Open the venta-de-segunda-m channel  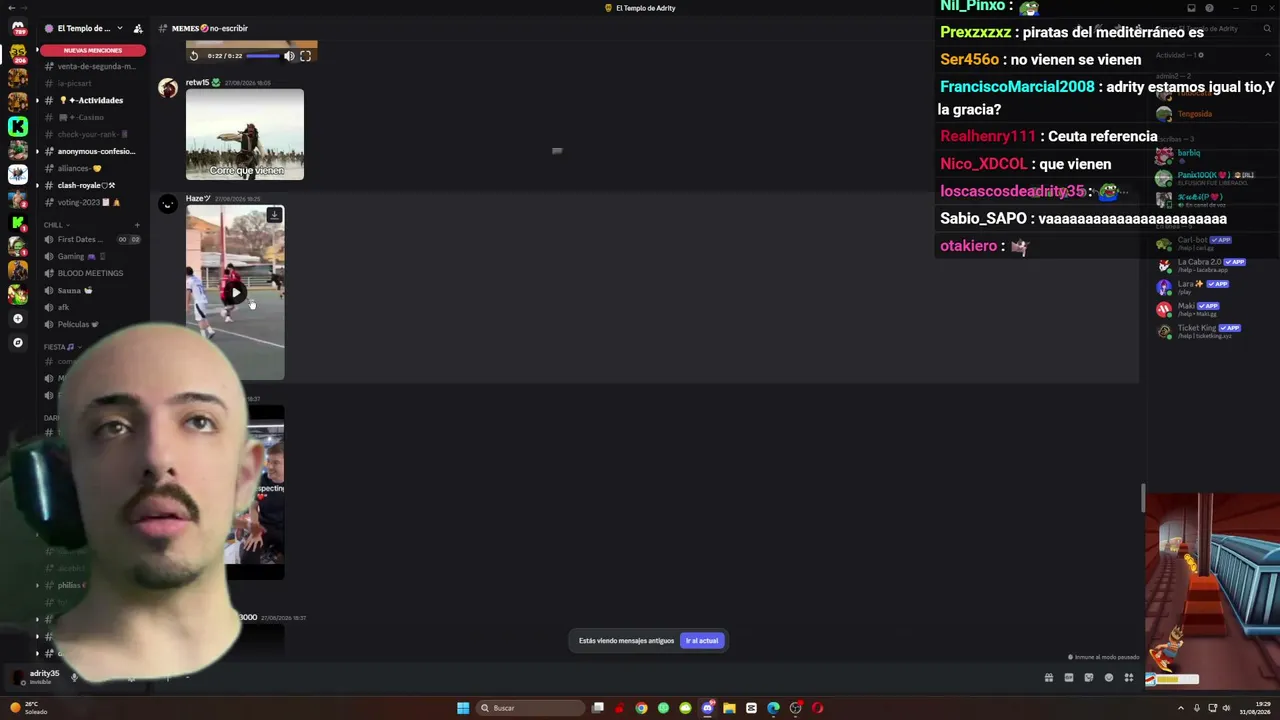click(96, 66)
